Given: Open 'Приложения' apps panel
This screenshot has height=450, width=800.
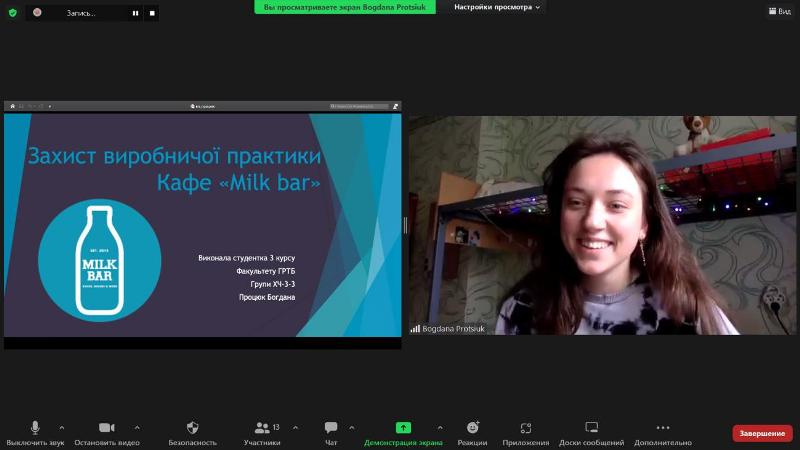Looking at the screenshot, I should click(526, 433).
